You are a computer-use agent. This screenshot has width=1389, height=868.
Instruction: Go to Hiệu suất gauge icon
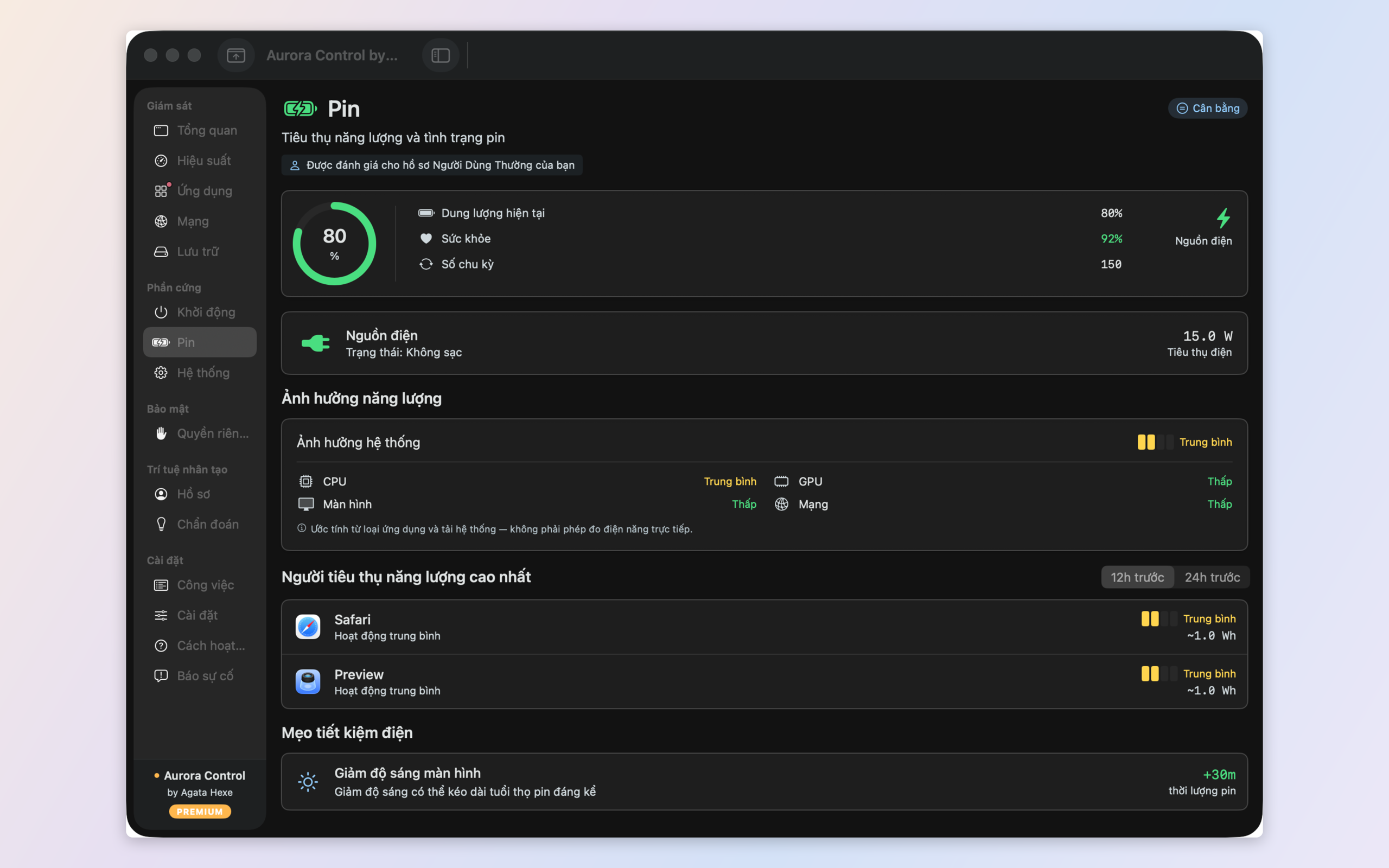point(200,161)
